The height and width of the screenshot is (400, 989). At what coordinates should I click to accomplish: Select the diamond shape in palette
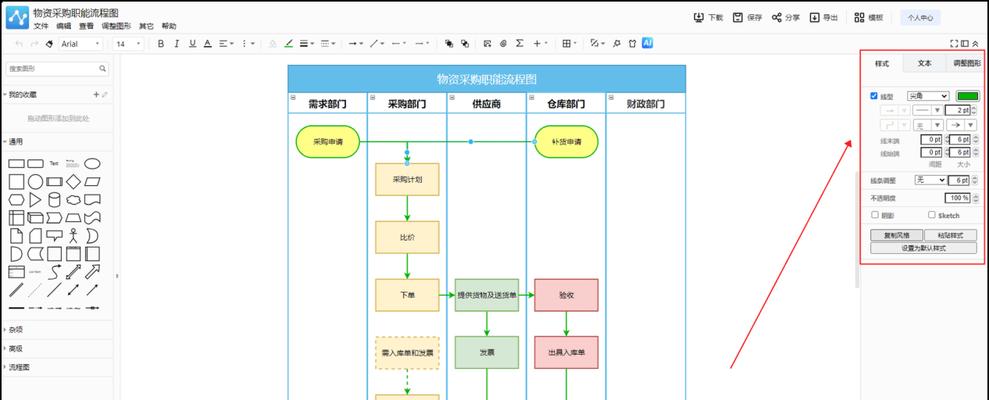tap(73, 182)
